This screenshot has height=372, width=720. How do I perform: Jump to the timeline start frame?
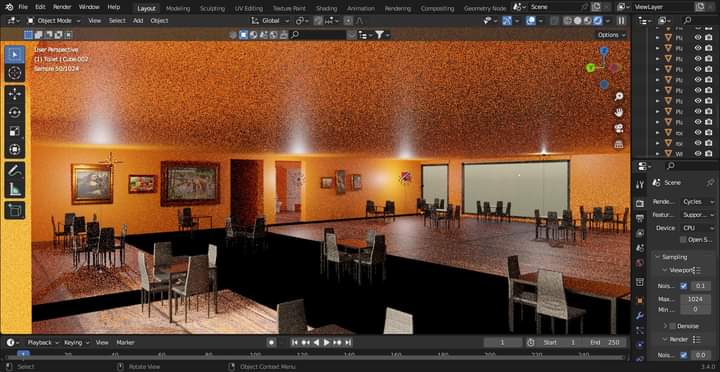click(295, 342)
